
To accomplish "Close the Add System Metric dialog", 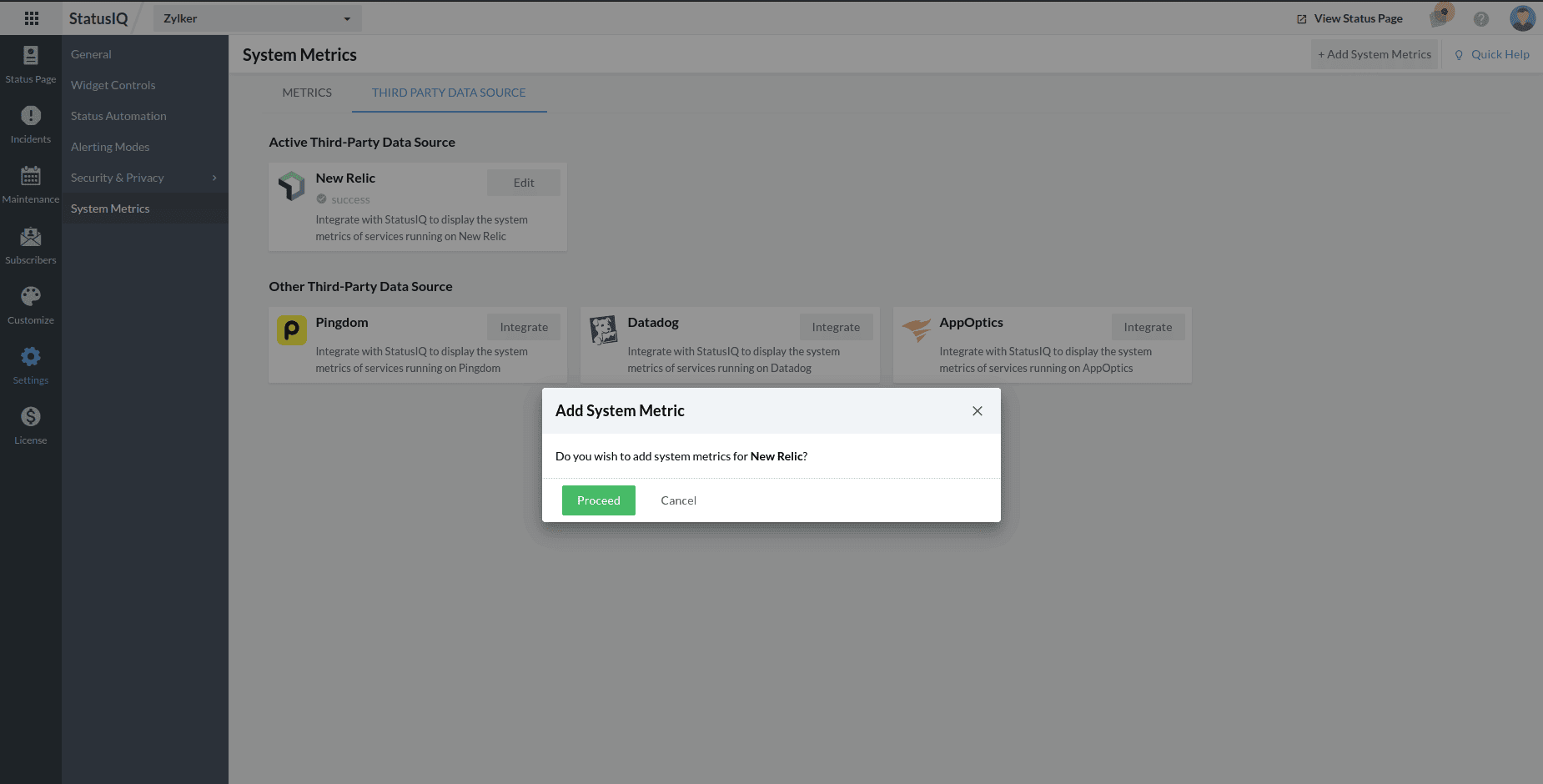I will tap(978, 411).
